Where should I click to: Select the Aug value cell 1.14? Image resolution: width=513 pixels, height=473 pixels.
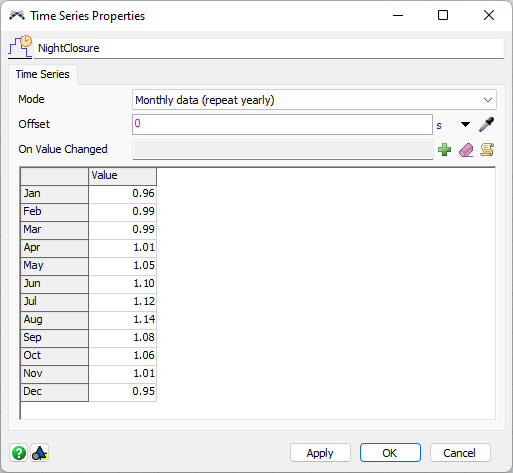click(x=122, y=319)
